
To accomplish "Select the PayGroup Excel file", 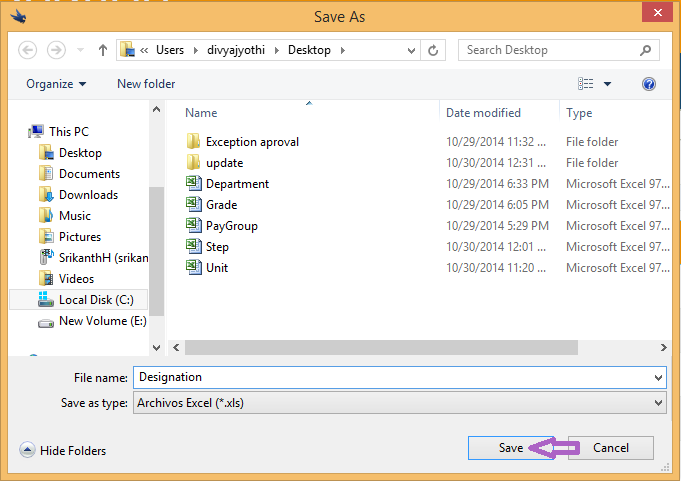I will coord(231,226).
